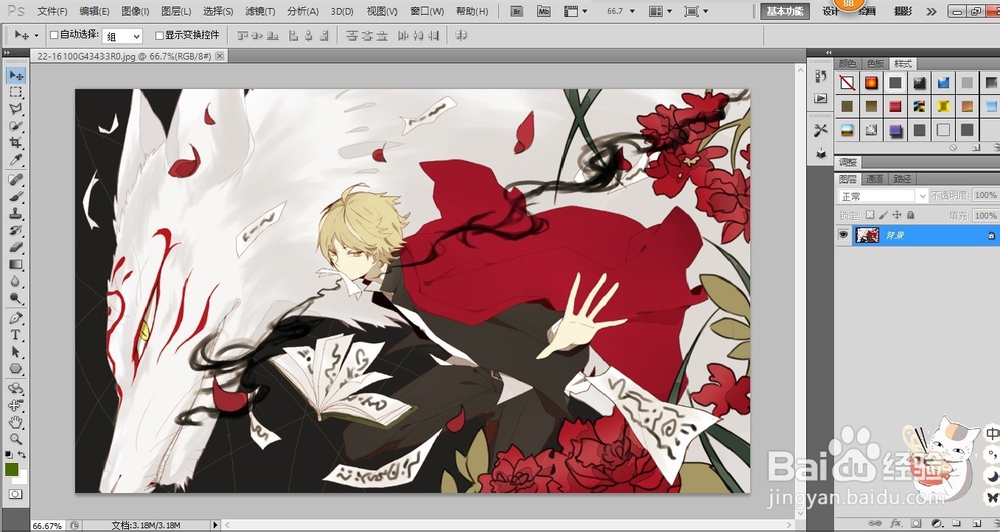Toggle lock all padlock icon
1000x532 pixels.
(x=911, y=216)
